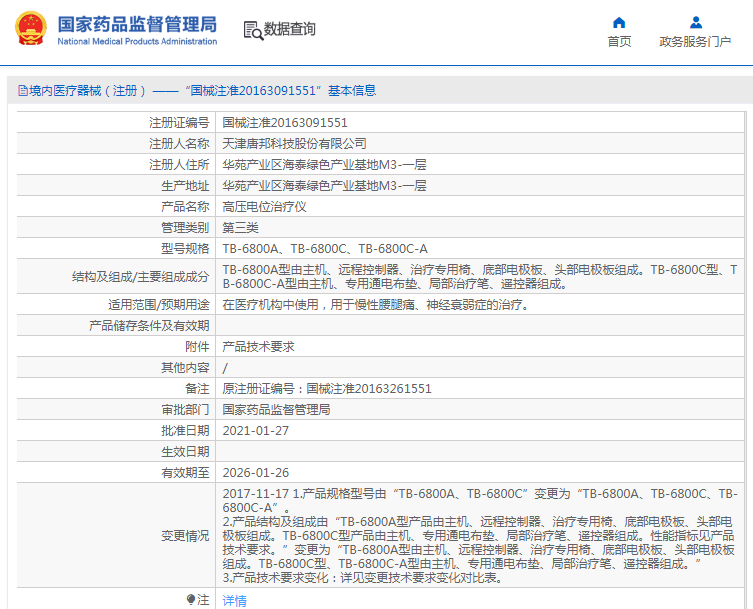Image resolution: width=753 pixels, height=609 pixels.
Task: Open the home page house icon
Action: coord(619,23)
